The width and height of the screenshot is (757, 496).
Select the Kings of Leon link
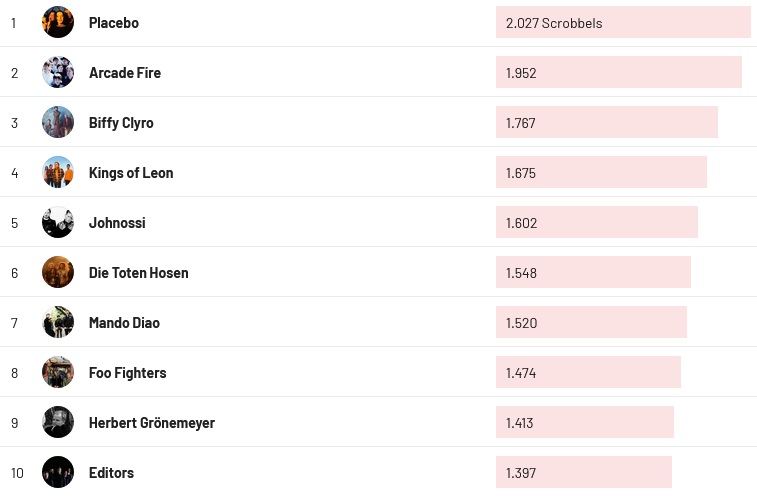click(131, 173)
